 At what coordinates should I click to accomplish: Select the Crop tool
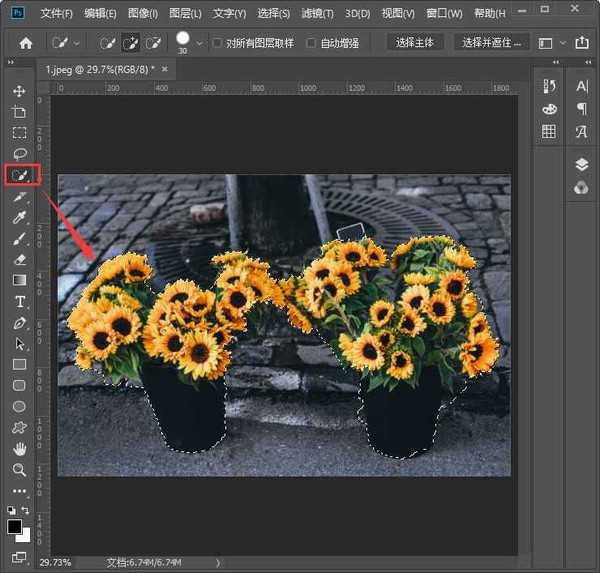tap(19, 112)
